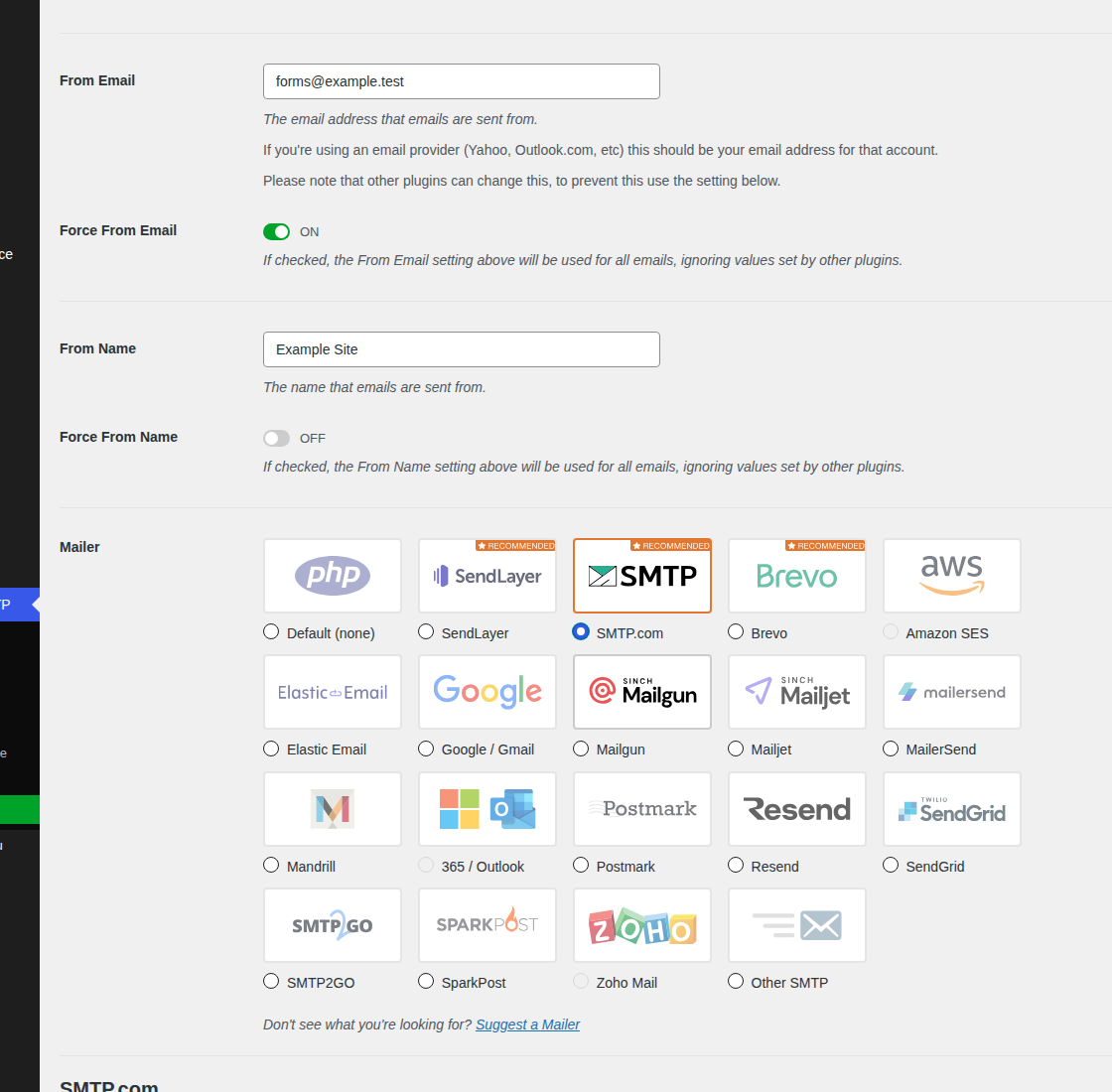Select the Mailjet radio button

coord(736,749)
